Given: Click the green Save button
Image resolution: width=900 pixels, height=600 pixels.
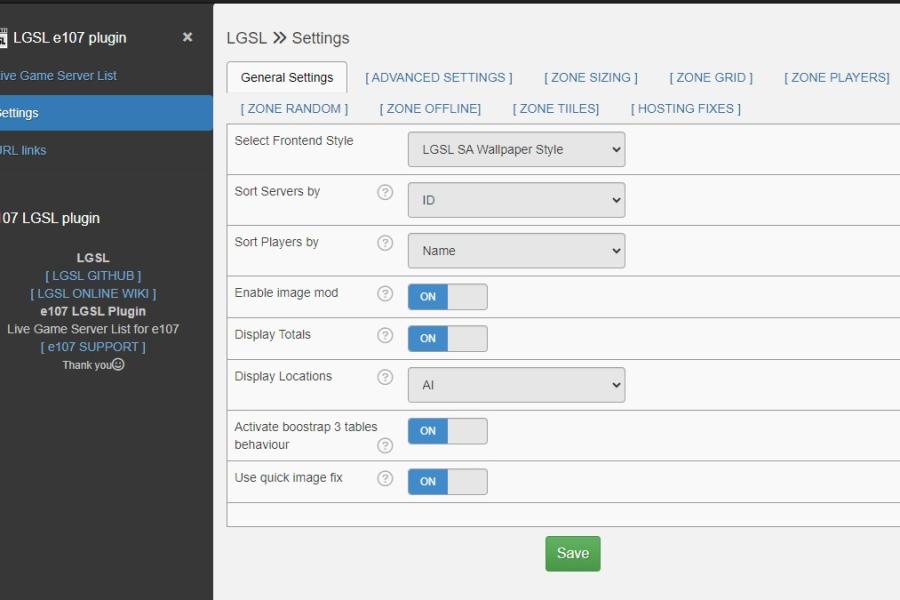Looking at the screenshot, I should pos(573,553).
